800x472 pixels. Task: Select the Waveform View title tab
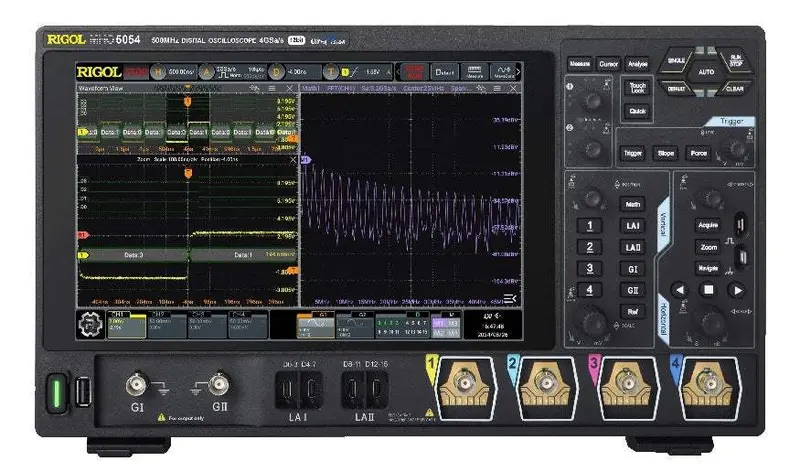coord(101,88)
